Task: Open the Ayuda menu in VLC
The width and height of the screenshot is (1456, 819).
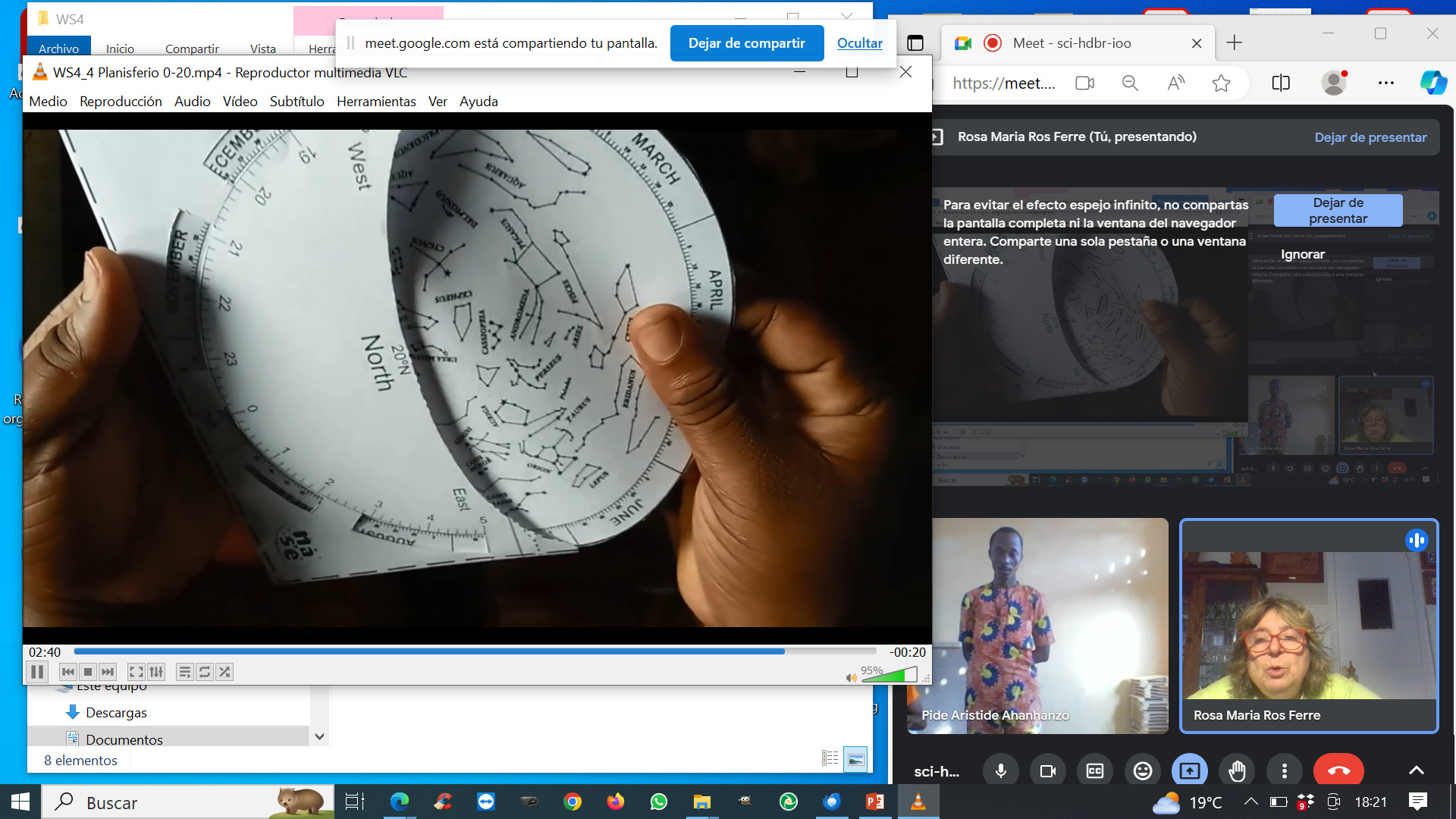Action: coord(479,102)
